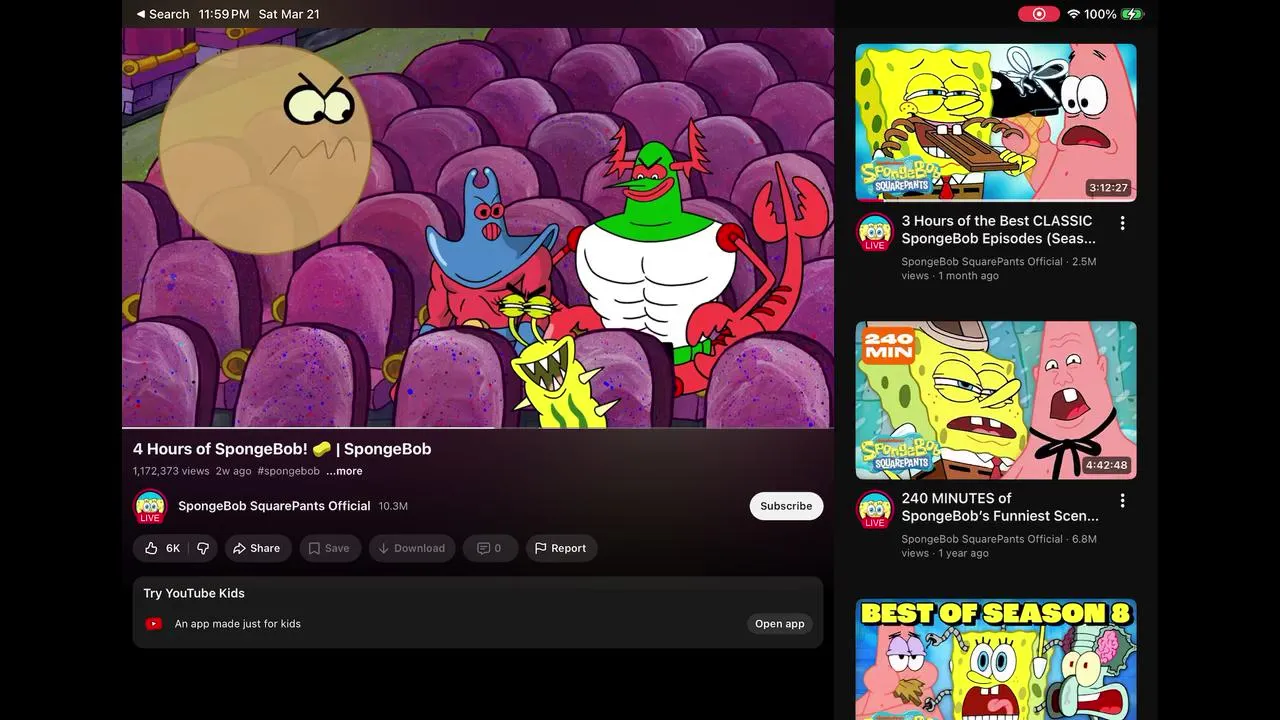Tap the 11:59 PM status bar clock
The image size is (1280, 720).
pyautogui.click(x=224, y=14)
